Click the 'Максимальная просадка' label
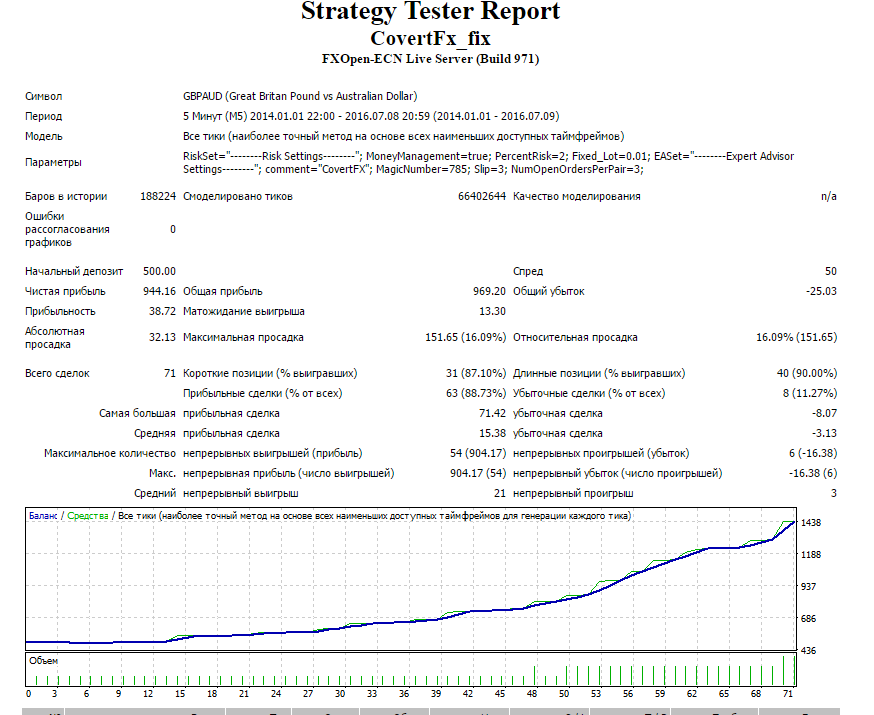Image resolution: width=874 pixels, height=715 pixels. [243, 338]
